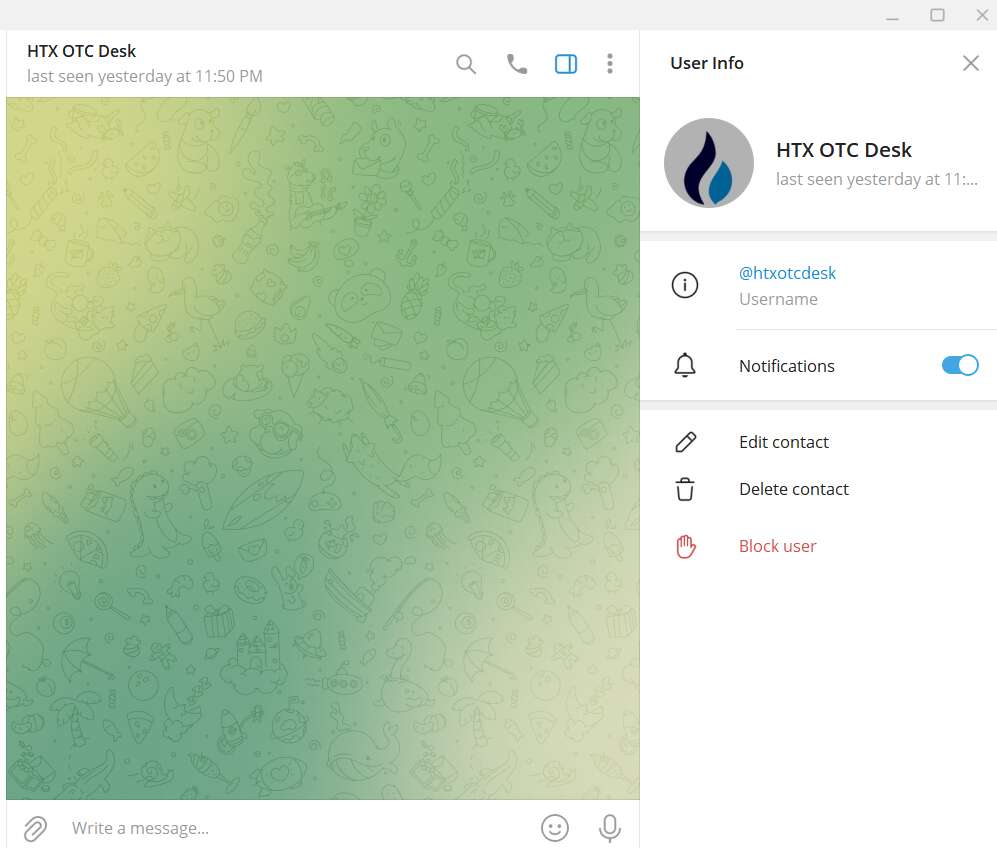Select Block user
Screen dimensions: 997x848
pyautogui.click(x=777, y=546)
